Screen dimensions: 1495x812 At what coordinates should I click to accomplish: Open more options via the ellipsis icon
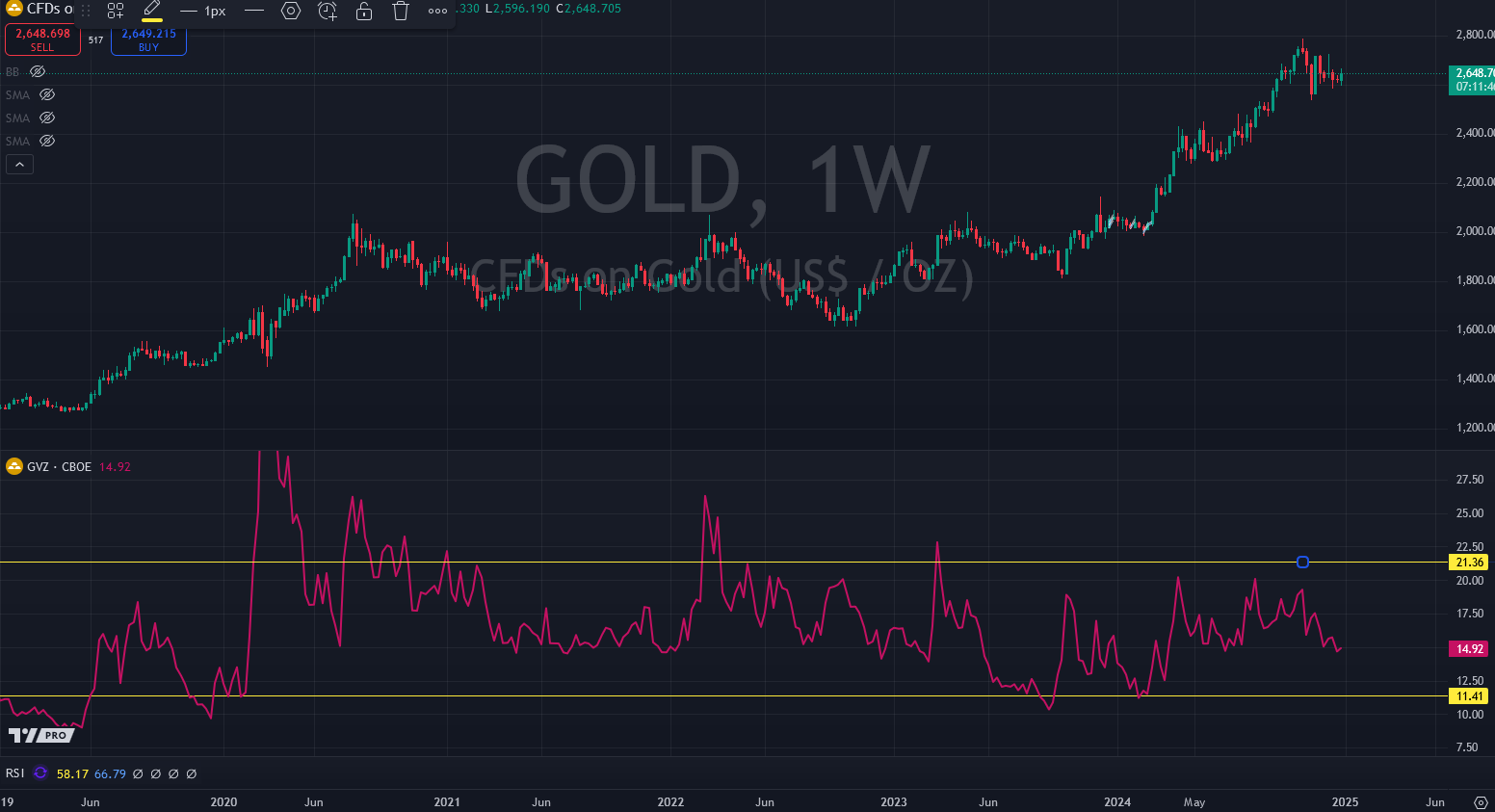[437, 11]
